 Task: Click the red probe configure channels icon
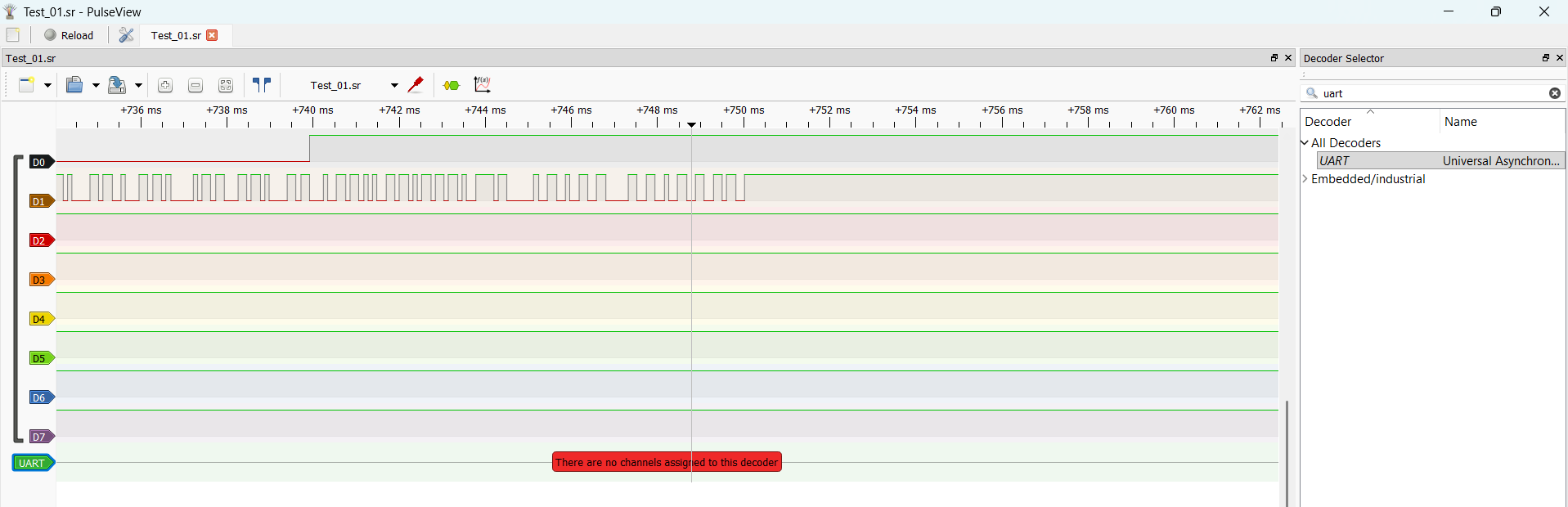point(416,85)
